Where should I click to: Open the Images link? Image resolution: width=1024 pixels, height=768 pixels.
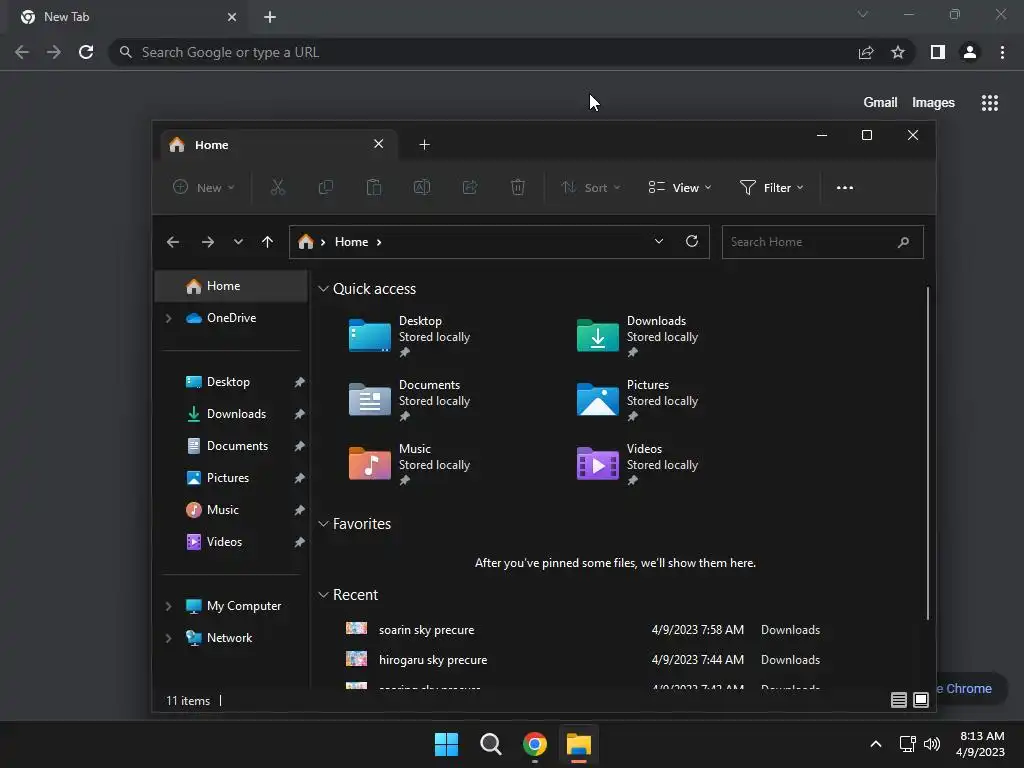(x=933, y=103)
